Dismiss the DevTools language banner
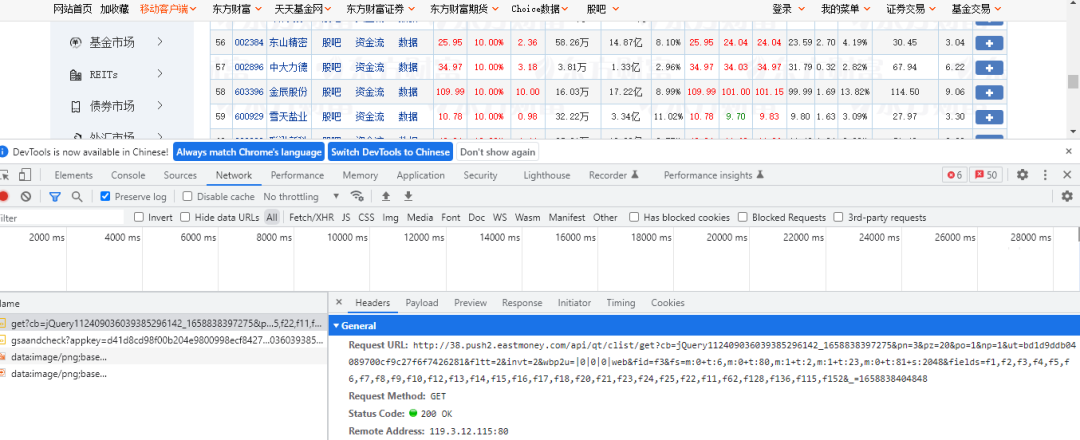Image resolution: width=1080 pixels, height=440 pixels. (x=1069, y=151)
